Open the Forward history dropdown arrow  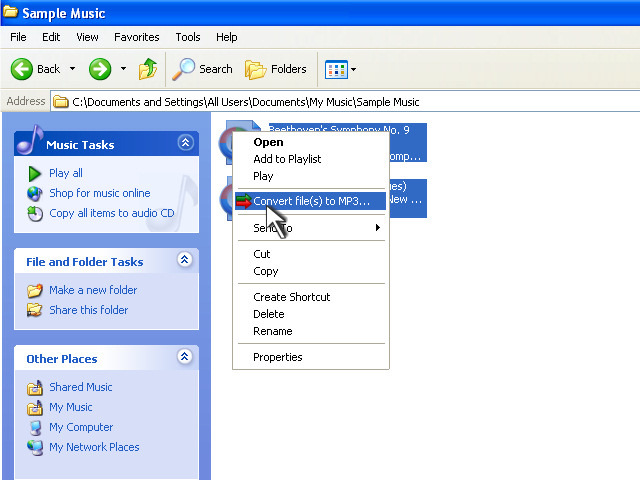(123, 69)
